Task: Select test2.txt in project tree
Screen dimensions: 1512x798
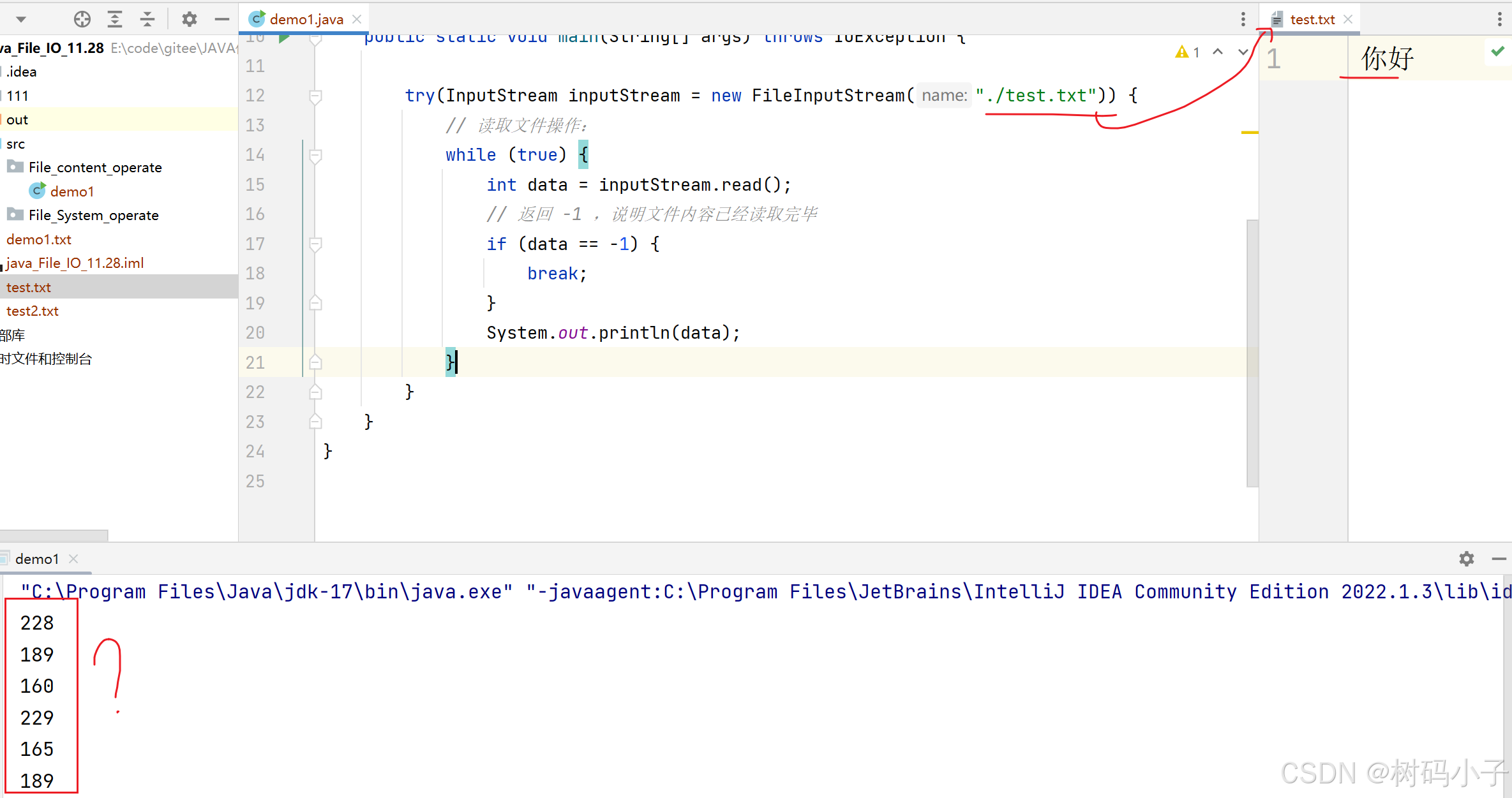Action: 33,311
